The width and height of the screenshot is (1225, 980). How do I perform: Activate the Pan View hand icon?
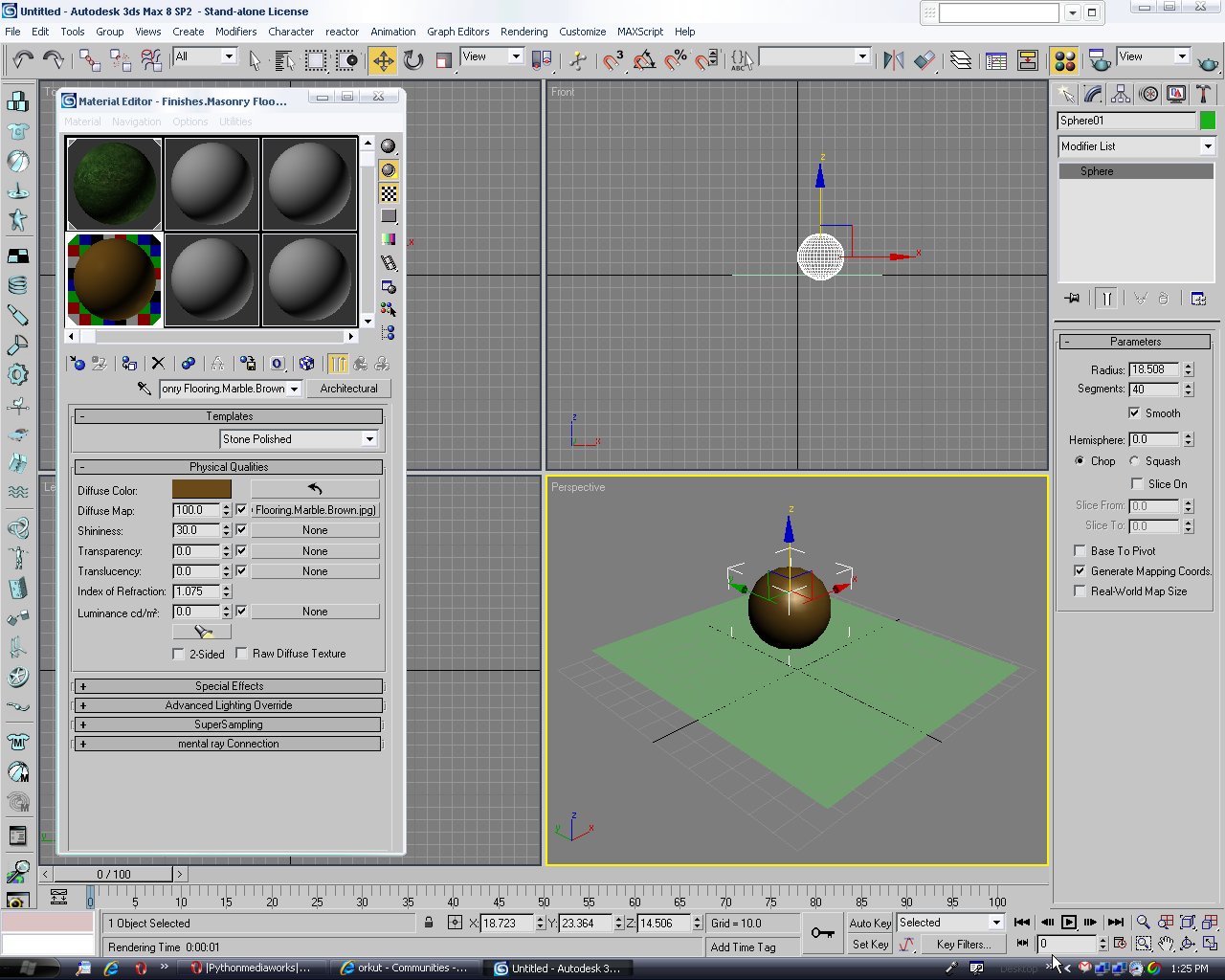[x=1166, y=944]
